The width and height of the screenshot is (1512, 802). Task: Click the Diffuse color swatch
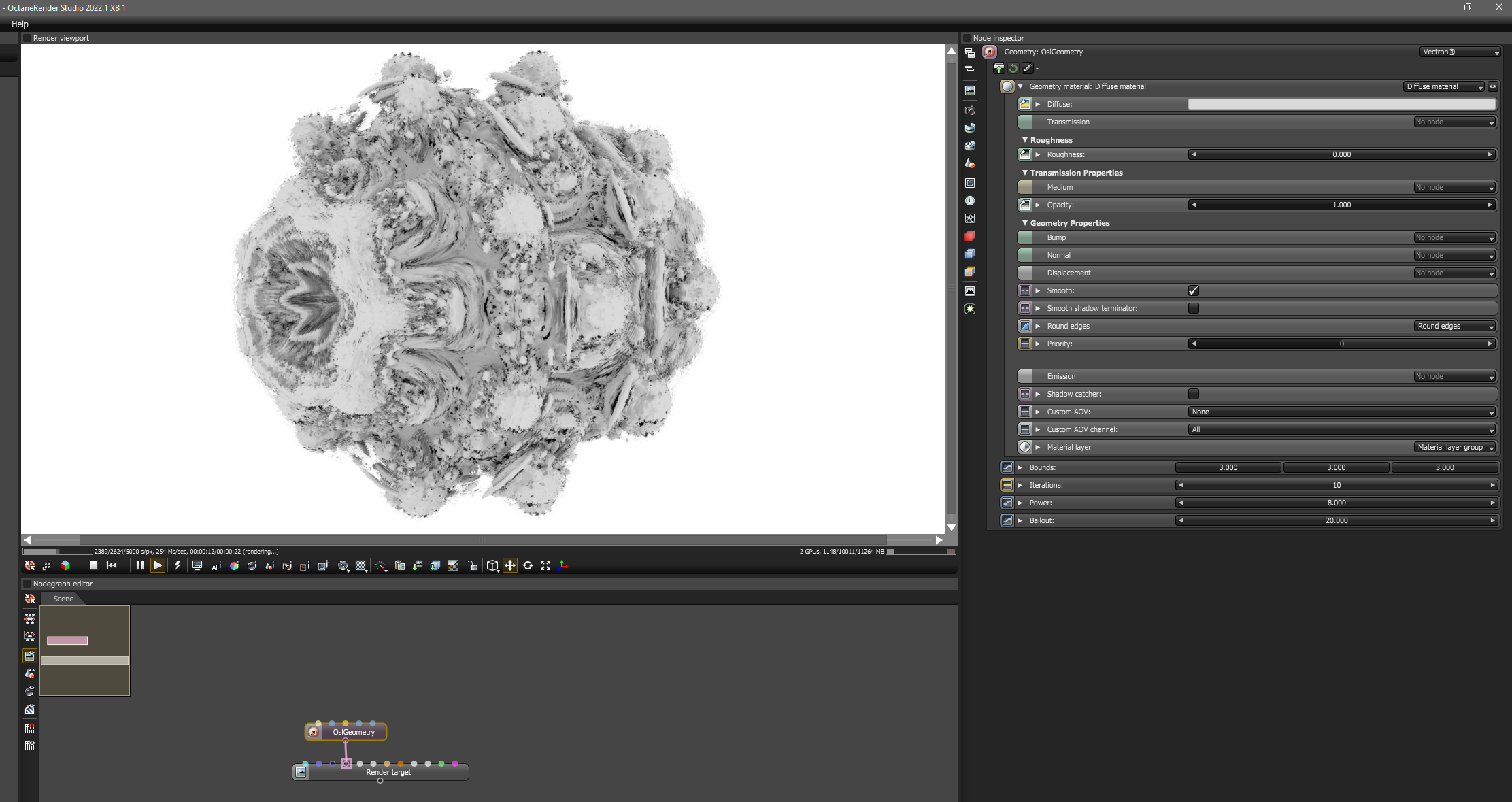point(1341,104)
